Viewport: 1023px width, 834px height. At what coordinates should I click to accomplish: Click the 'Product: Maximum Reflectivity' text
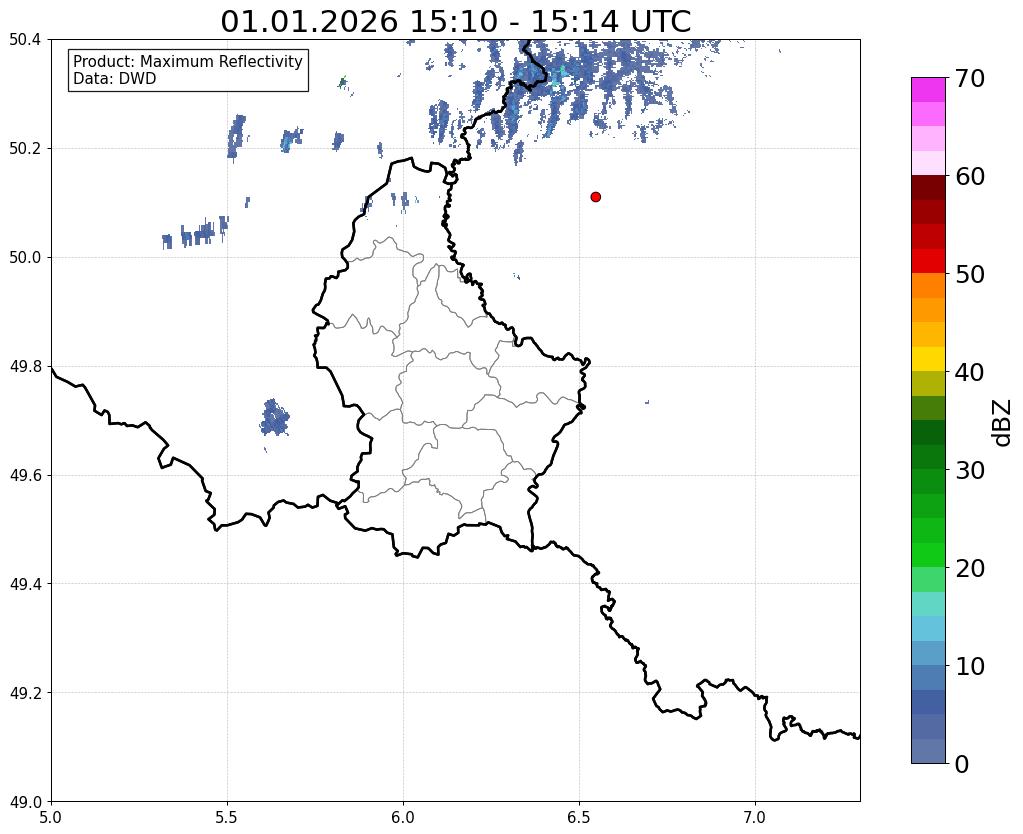coord(188,62)
